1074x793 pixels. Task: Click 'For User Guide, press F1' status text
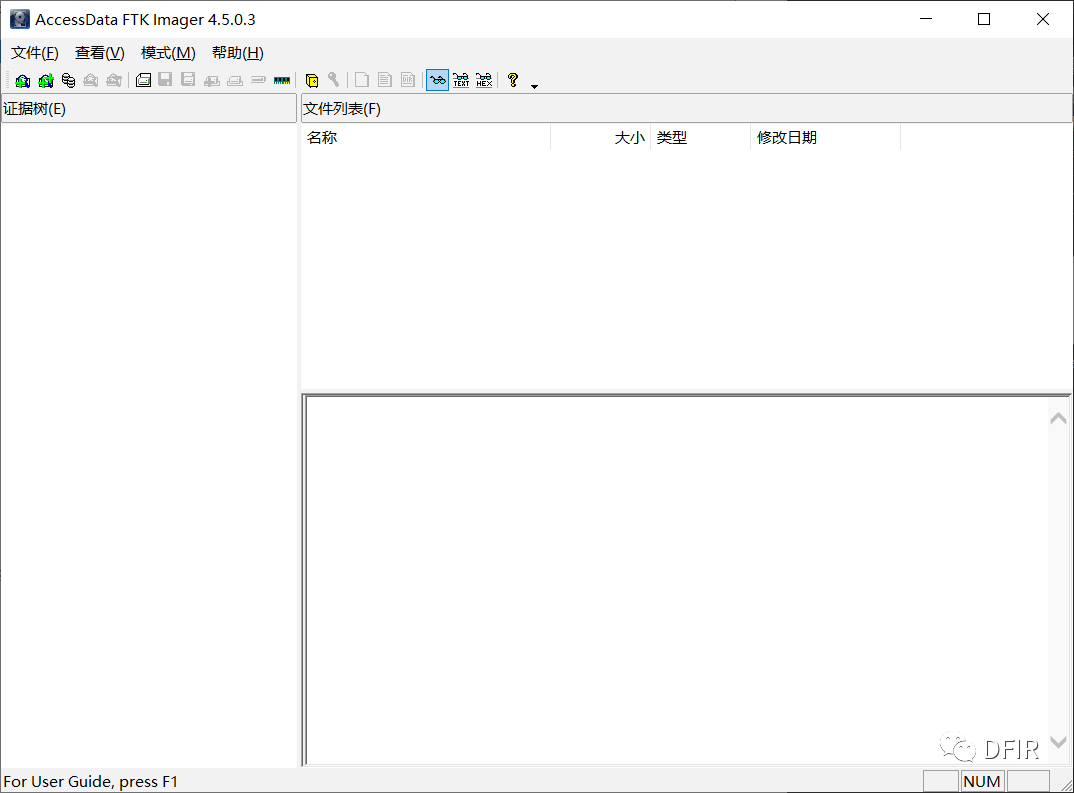(90, 781)
